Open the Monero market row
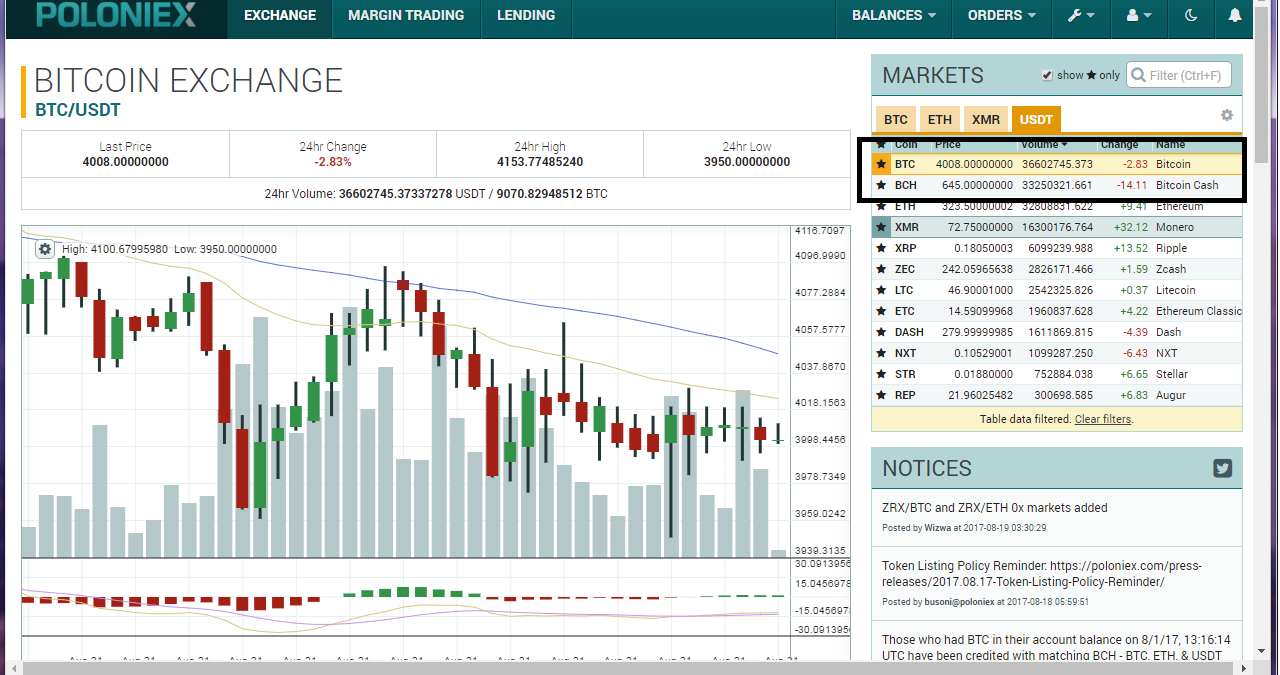 tap(1057, 227)
